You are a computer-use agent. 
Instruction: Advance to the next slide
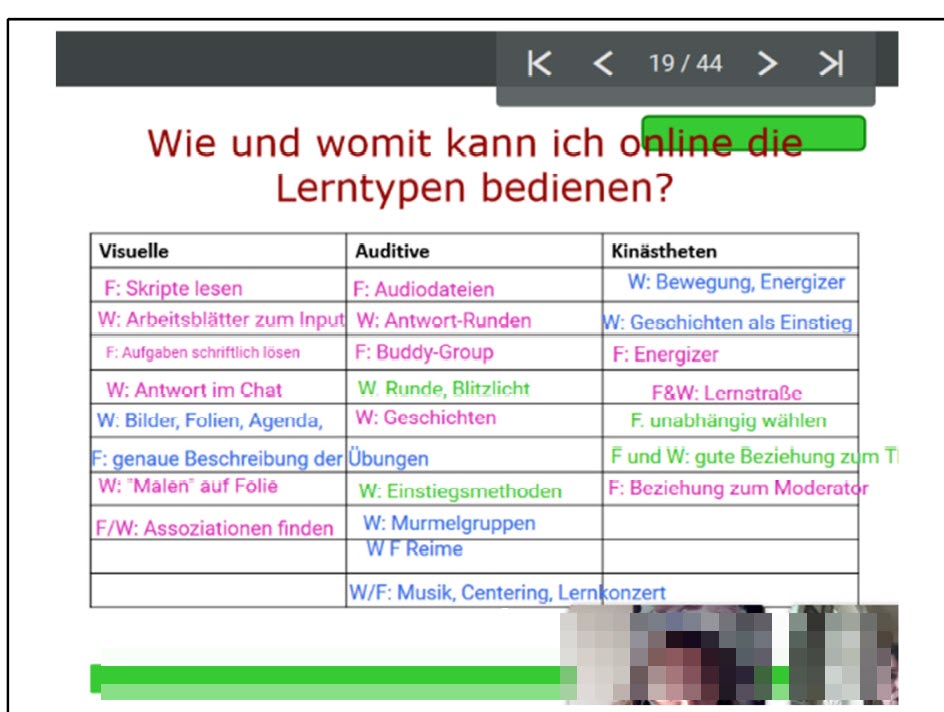click(767, 63)
